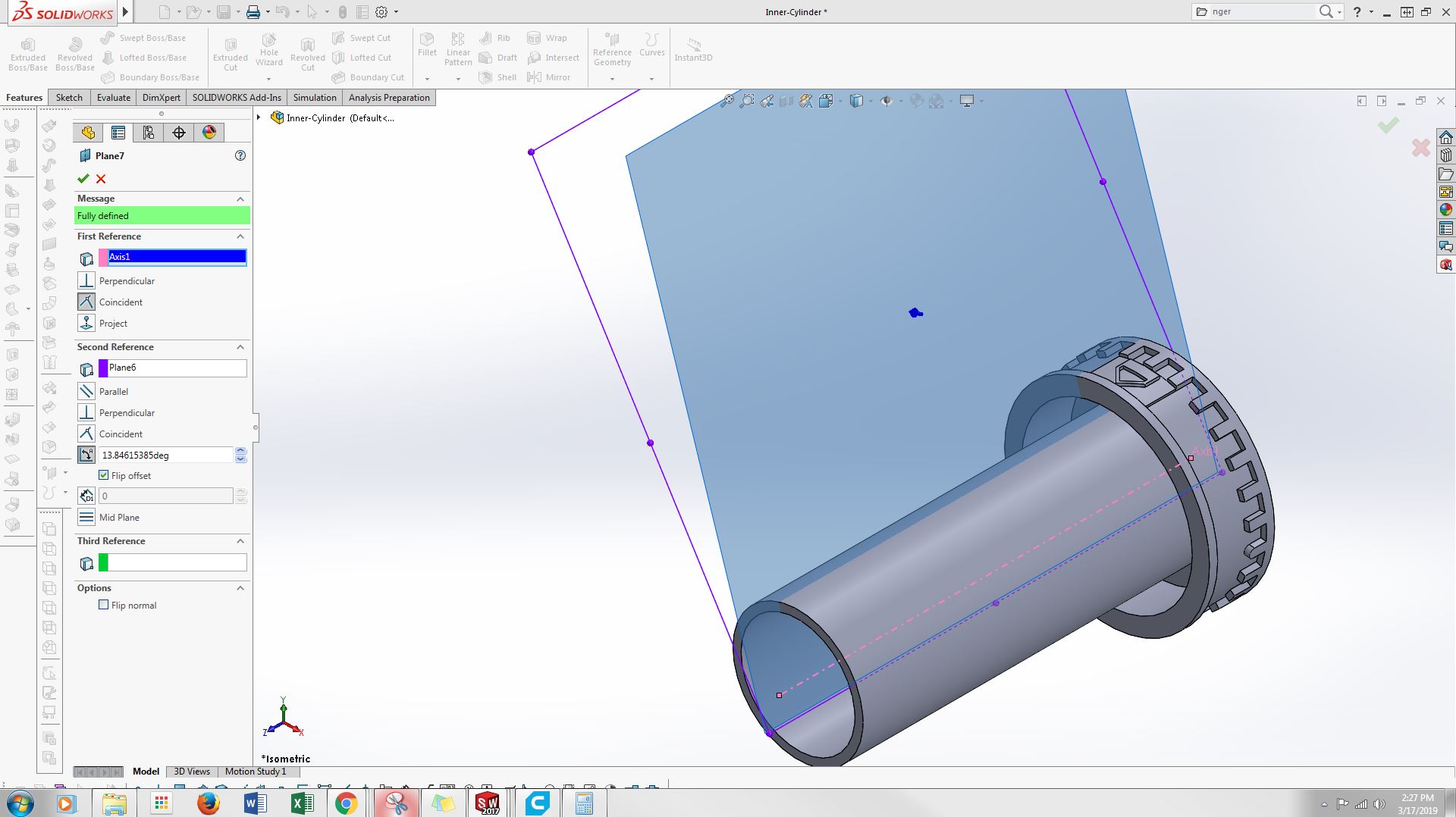Cancel Plane7 with the red X
Image resolution: width=1456 pixels, height=817 pixels.
(x=101, y=179)
